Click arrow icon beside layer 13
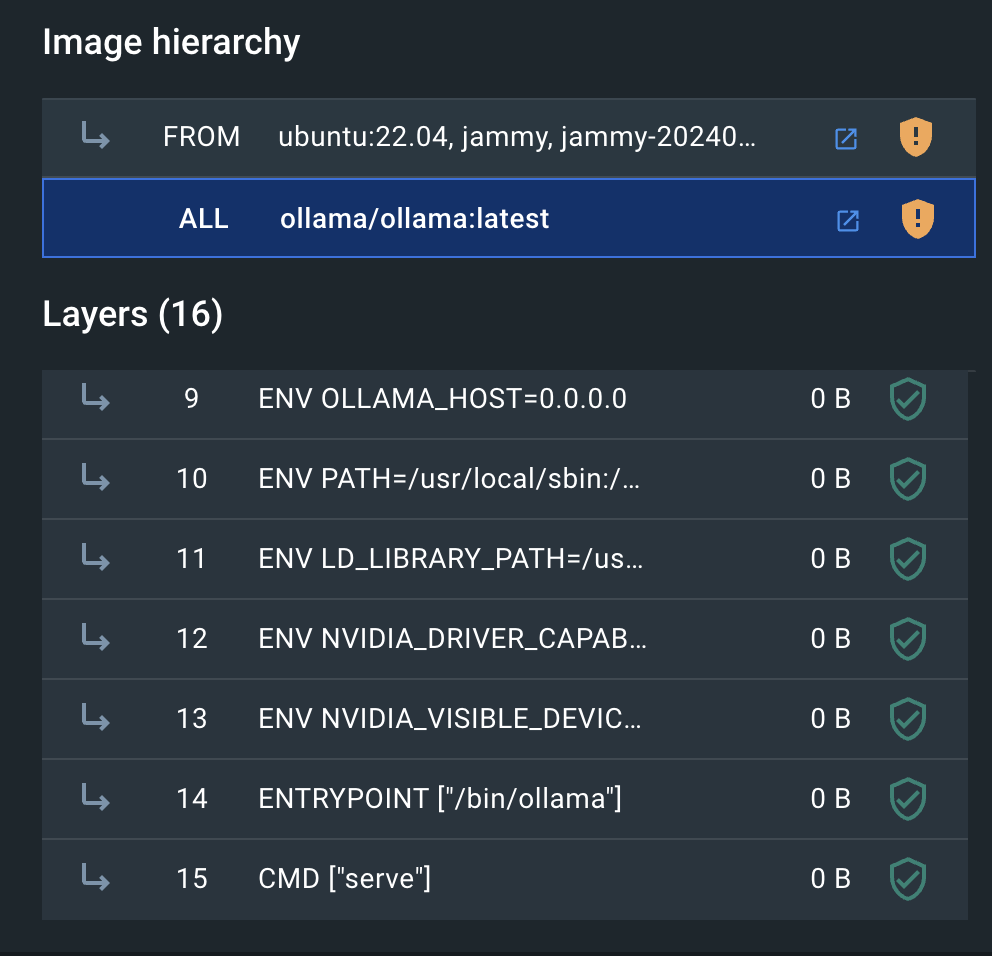 coord(96,717)
